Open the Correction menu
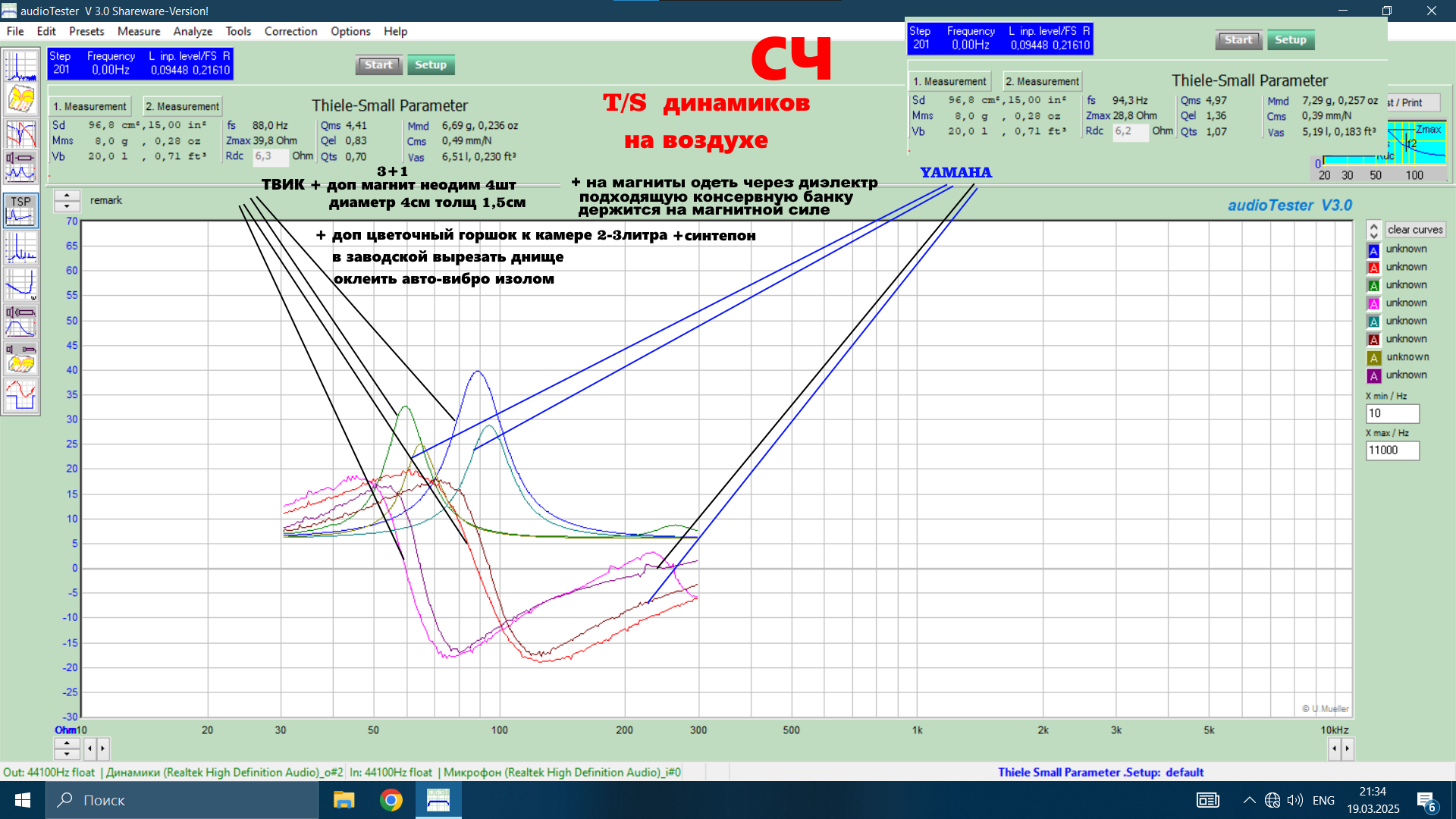Viewport: 1456px width, 819px height. [290, 31]
